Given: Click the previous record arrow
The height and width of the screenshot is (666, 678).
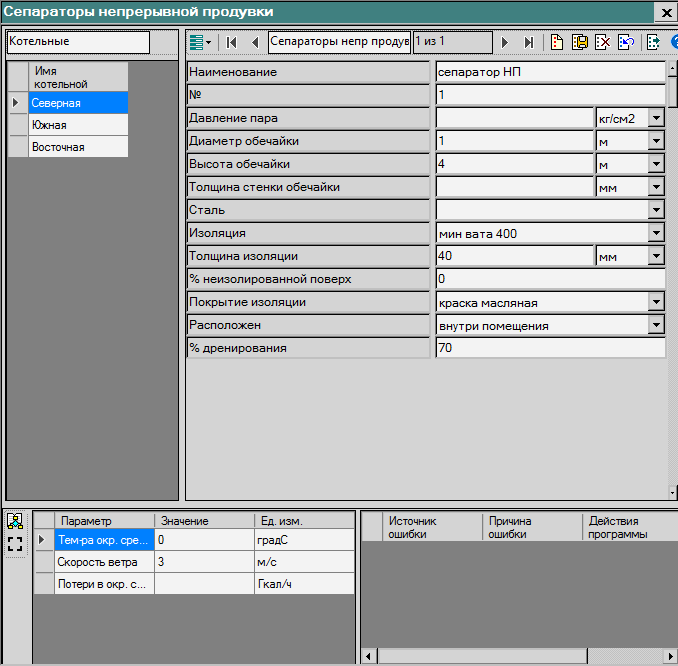Looking at the screenshot, I should tap(255, 42).
